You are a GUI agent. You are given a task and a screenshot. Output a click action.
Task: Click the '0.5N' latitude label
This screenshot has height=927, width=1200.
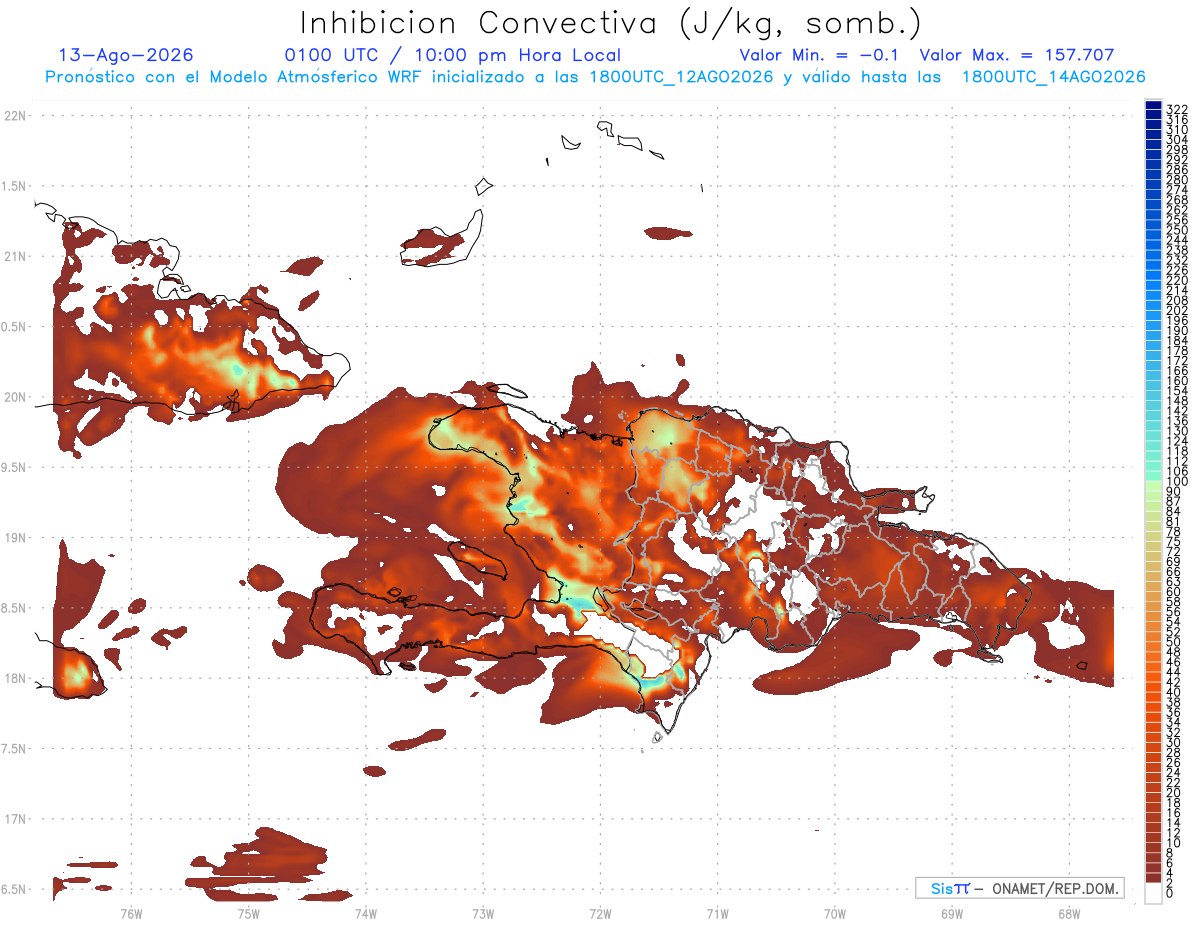15,326
